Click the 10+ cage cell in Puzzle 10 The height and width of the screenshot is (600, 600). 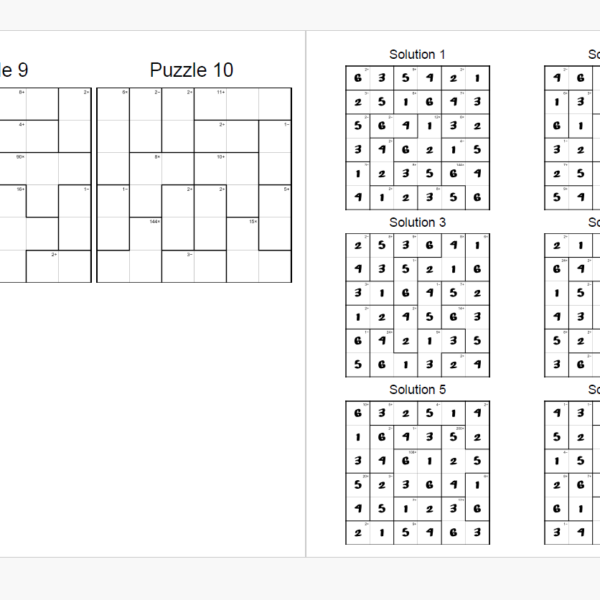coord(210,169)
